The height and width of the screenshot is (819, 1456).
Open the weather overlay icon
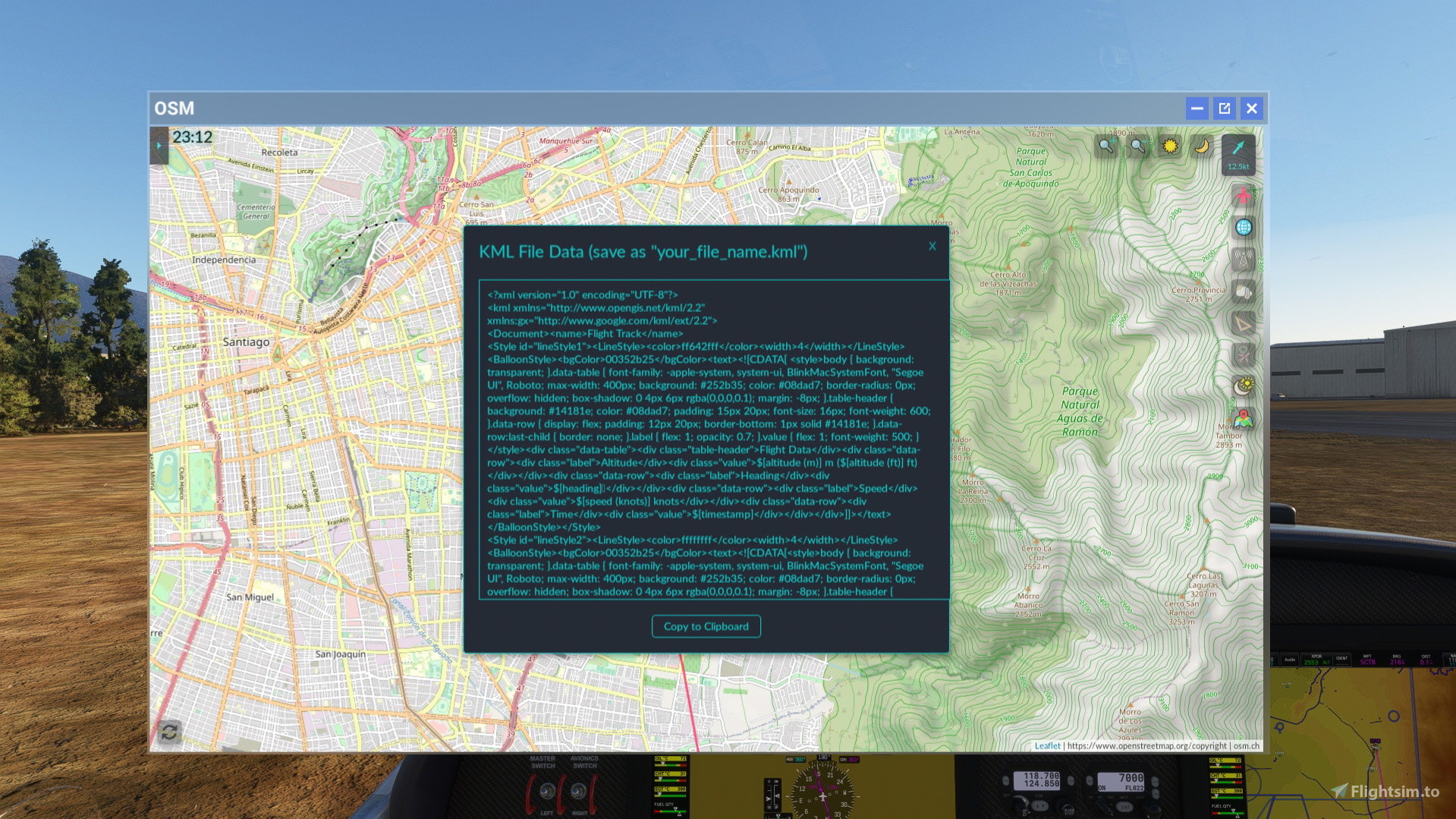1242,291
